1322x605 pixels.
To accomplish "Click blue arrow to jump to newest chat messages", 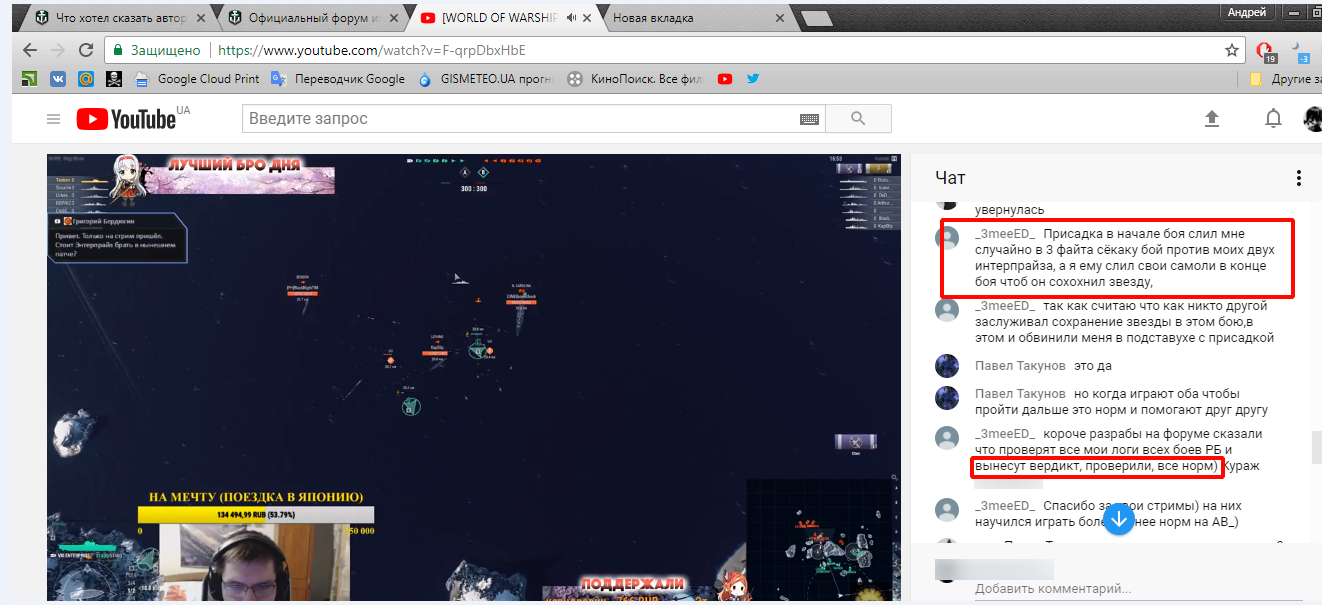I will point(1120,519).
